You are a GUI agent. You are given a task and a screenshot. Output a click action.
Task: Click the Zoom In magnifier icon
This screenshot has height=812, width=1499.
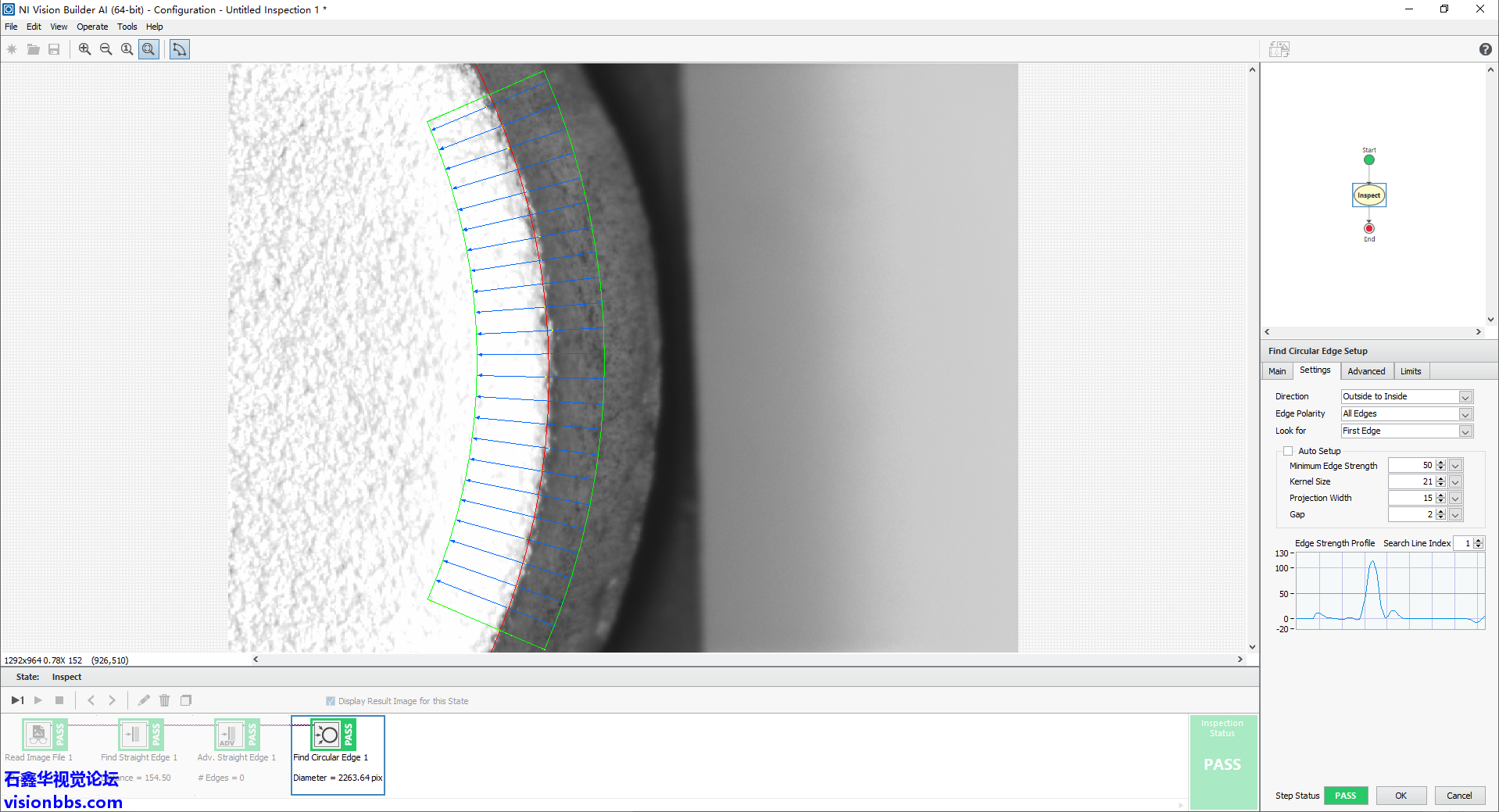[x=84, y=49]
